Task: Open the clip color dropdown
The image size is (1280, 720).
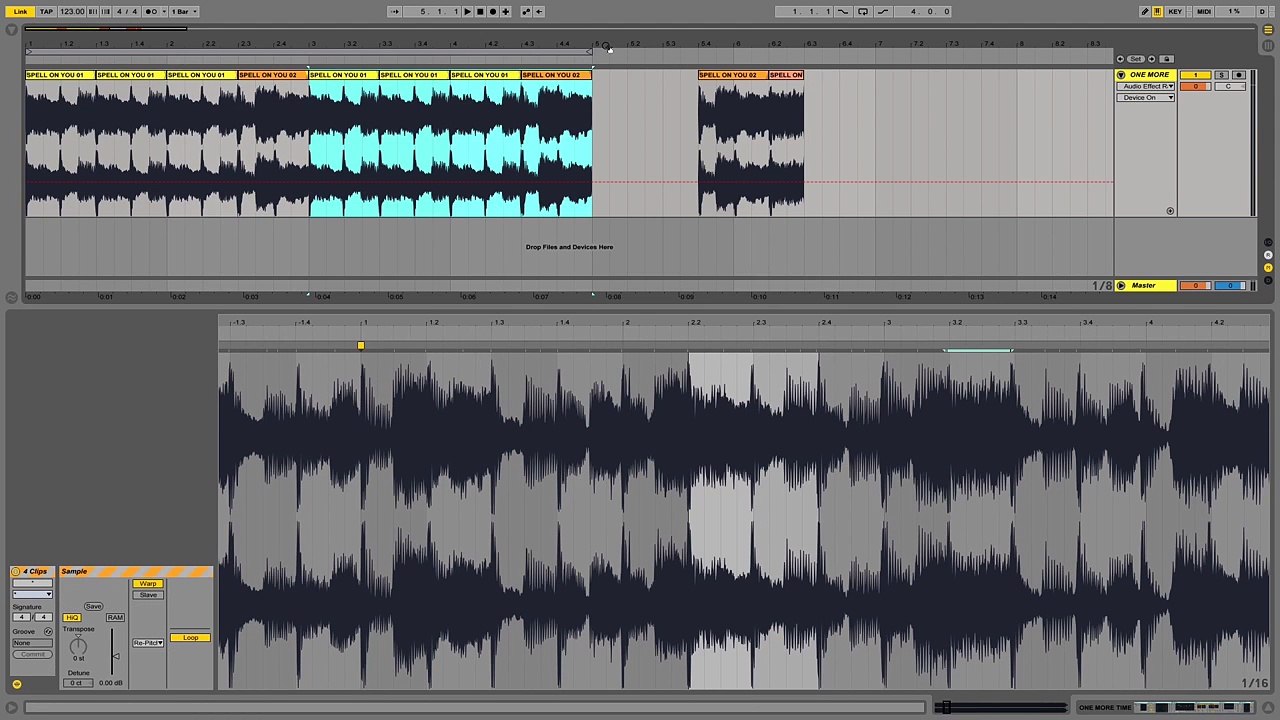Action: (x=32, y=594)
